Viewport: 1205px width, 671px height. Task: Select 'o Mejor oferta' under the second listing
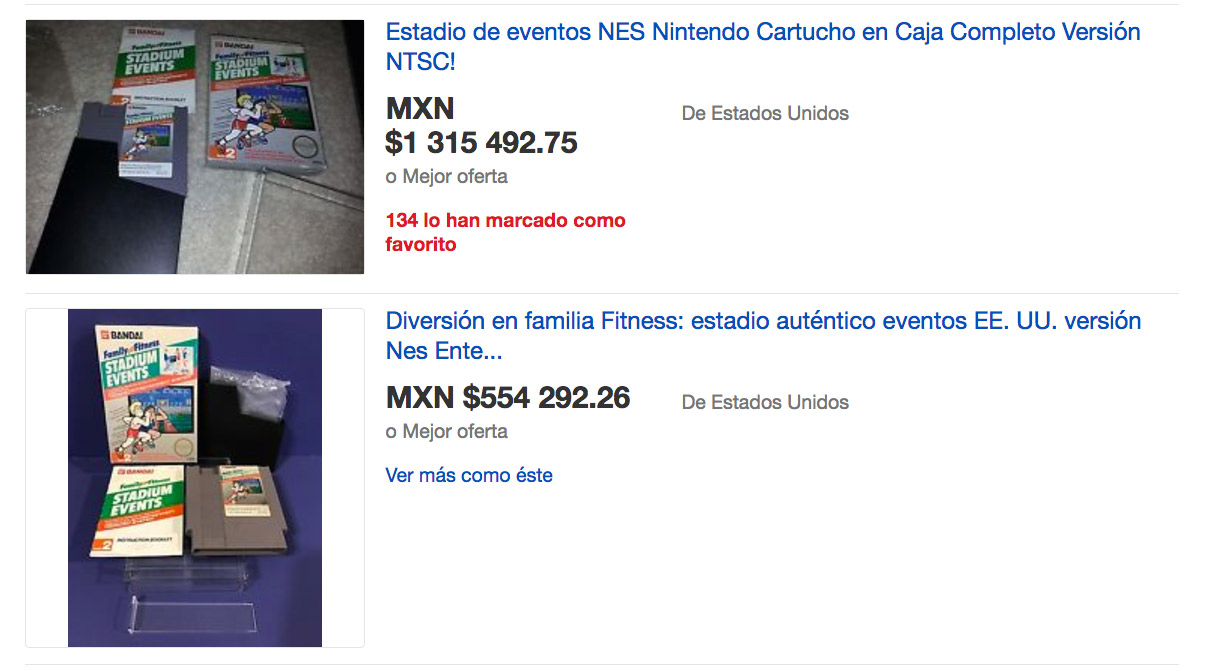click(x=447, y=431)
